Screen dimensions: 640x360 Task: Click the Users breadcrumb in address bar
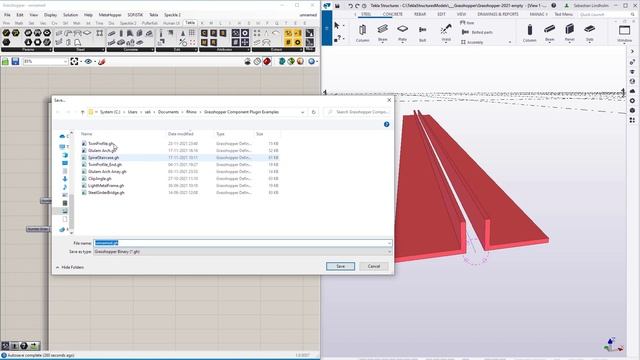(133, 112)
